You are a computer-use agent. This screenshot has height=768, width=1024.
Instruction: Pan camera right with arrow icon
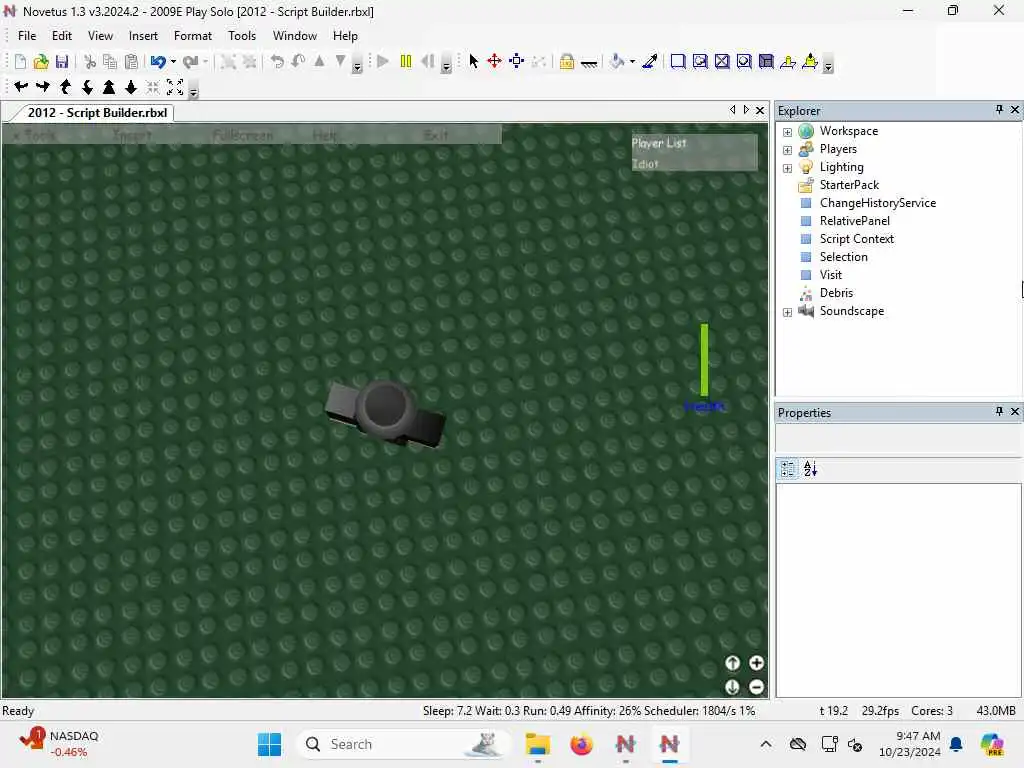pos(42,86)
